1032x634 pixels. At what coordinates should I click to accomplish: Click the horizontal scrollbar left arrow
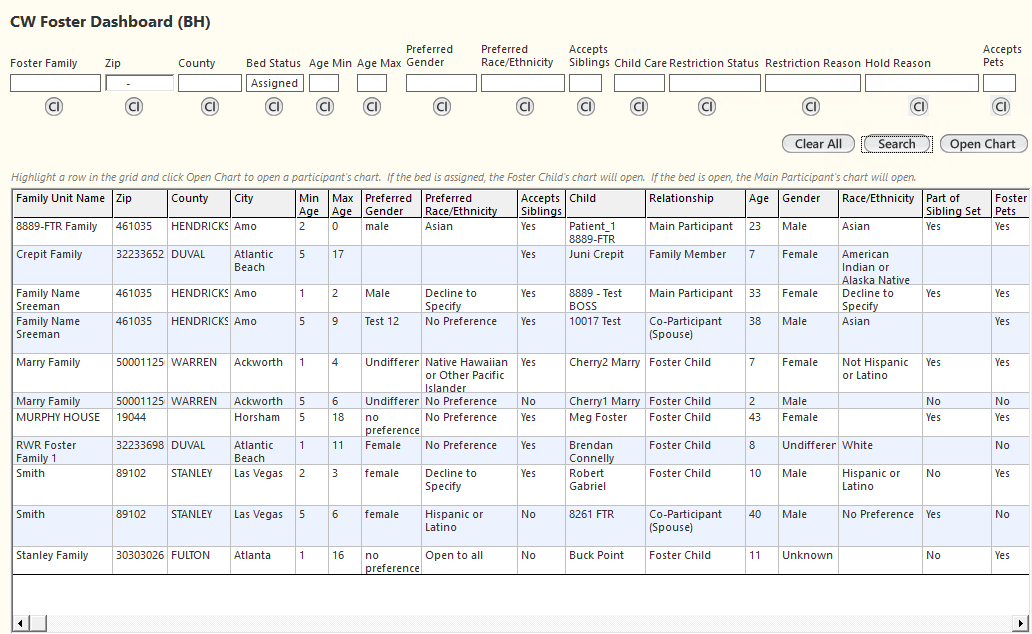click(20, 623)
